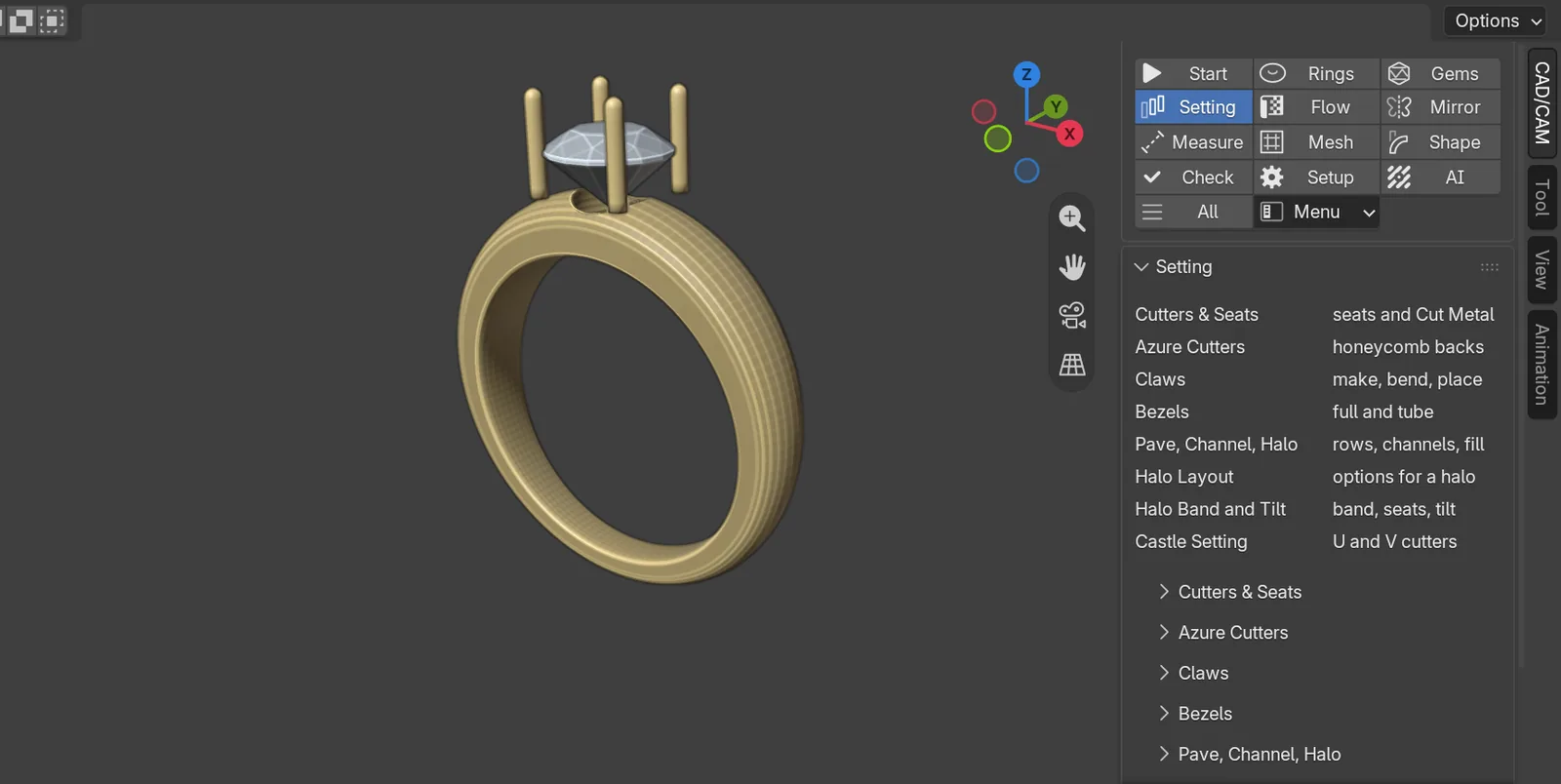1561x784 pixels.
Task: Open the Rings tool
Action: tap(1316, 73)
